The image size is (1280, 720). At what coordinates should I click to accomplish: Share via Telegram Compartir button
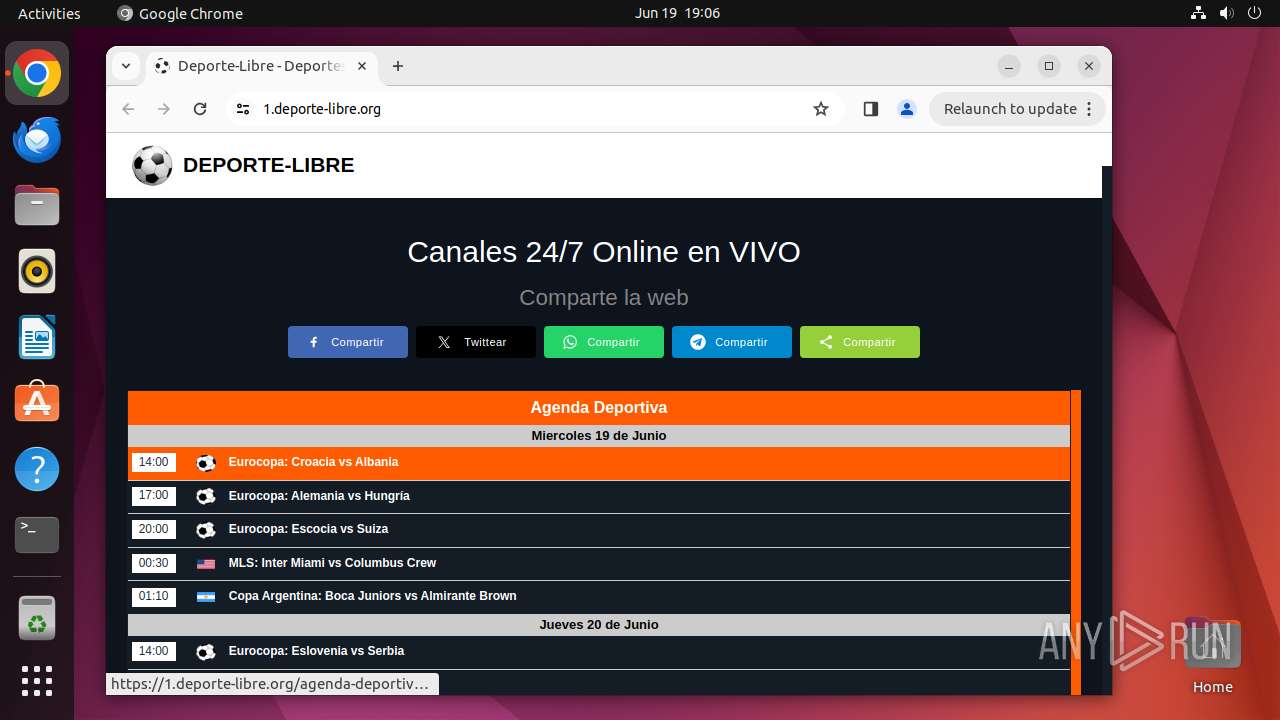click(732, 342)
